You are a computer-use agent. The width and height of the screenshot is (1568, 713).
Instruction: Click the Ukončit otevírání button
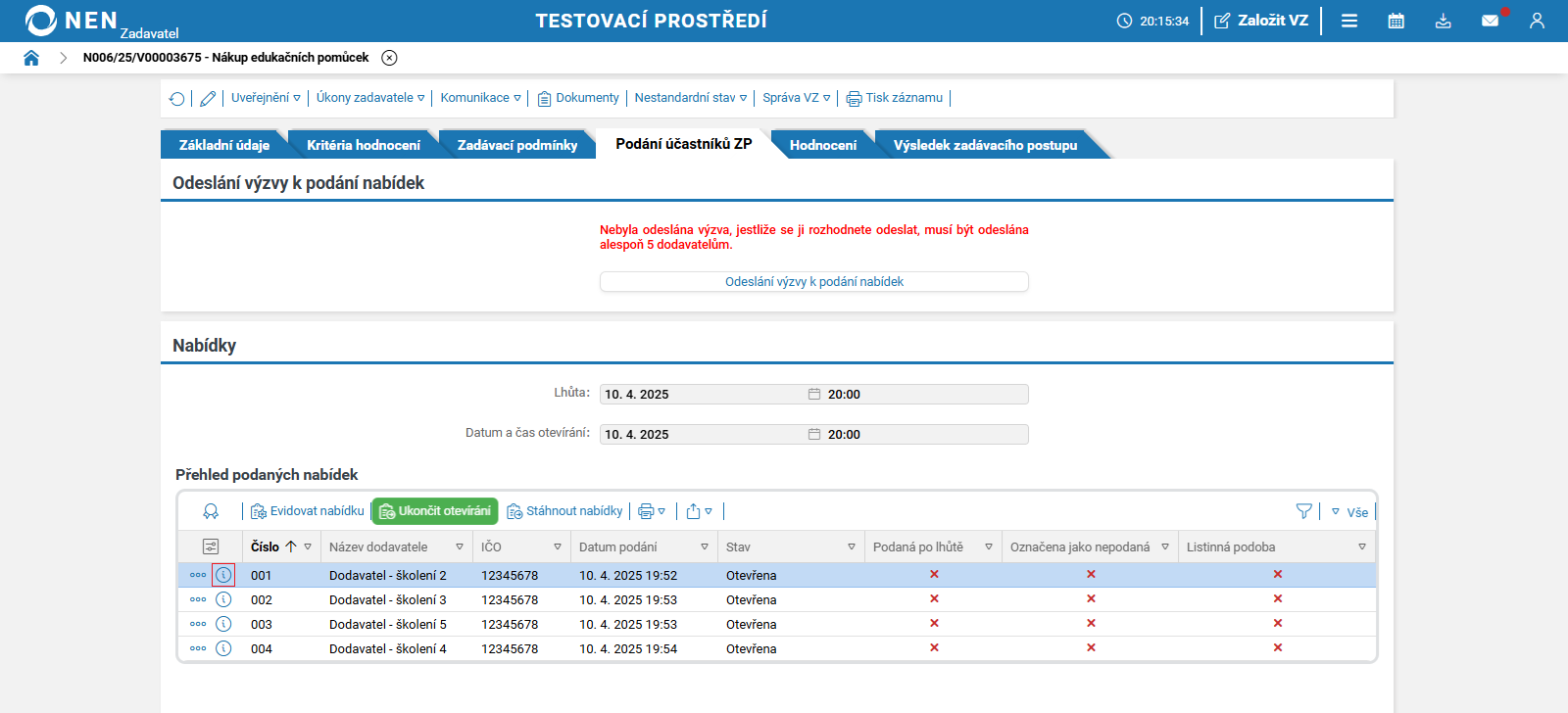coord(435,511)
